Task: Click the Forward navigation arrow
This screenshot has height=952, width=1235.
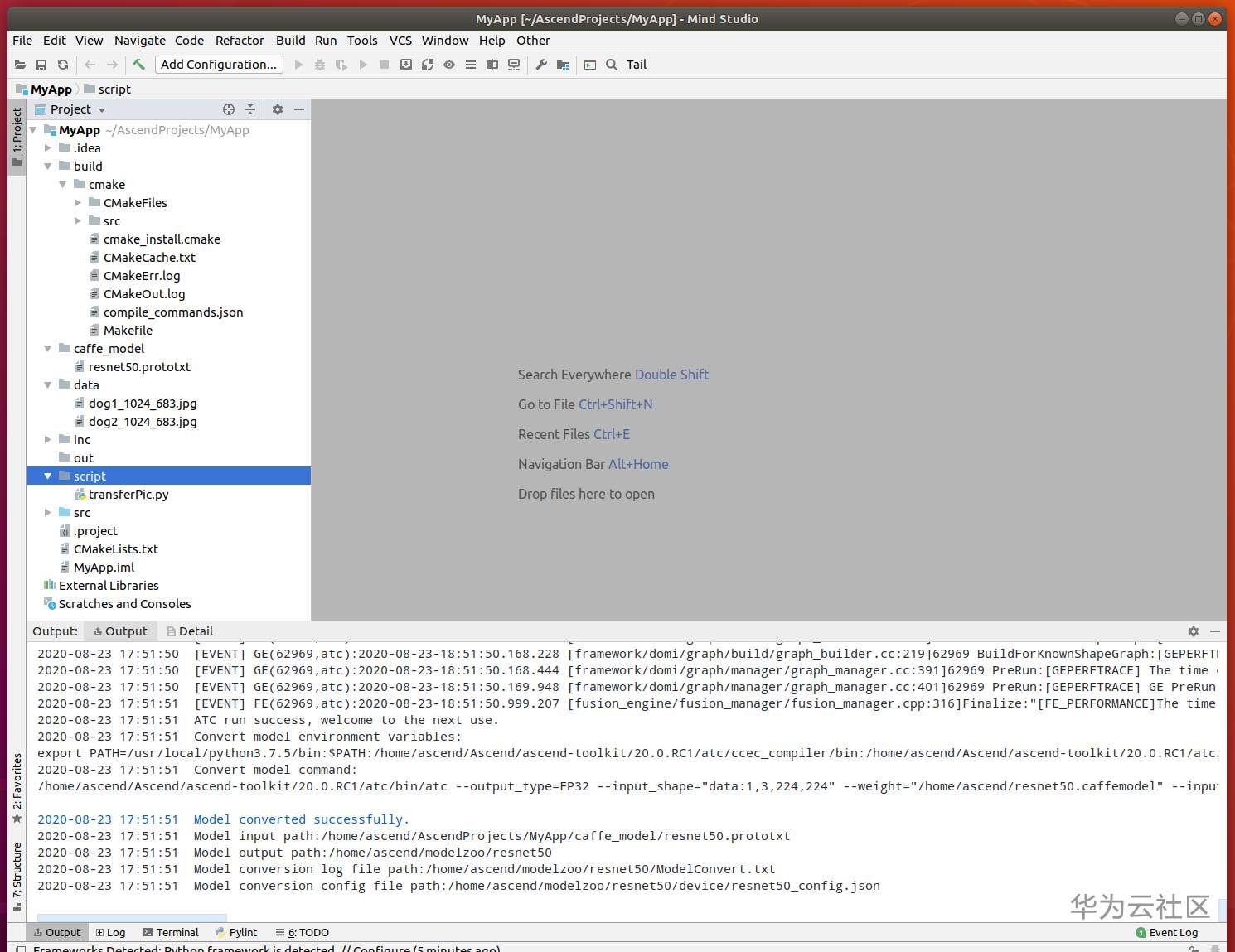Action: point(112,65)
